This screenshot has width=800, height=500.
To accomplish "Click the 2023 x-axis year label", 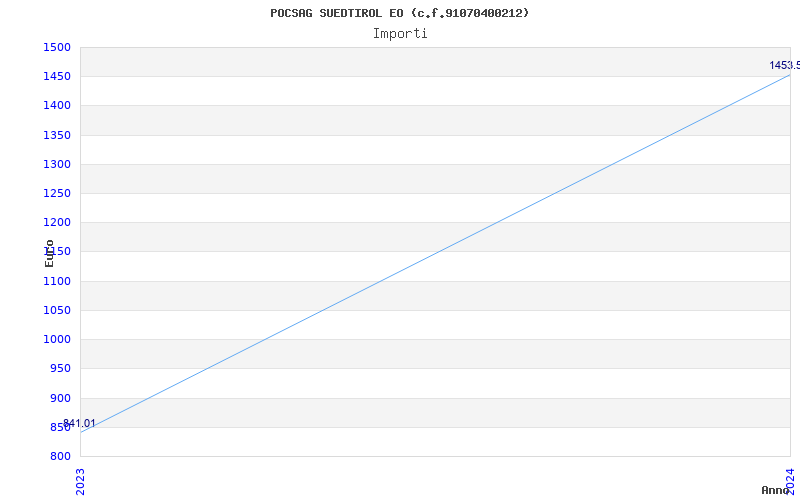I will coord(81,480).
